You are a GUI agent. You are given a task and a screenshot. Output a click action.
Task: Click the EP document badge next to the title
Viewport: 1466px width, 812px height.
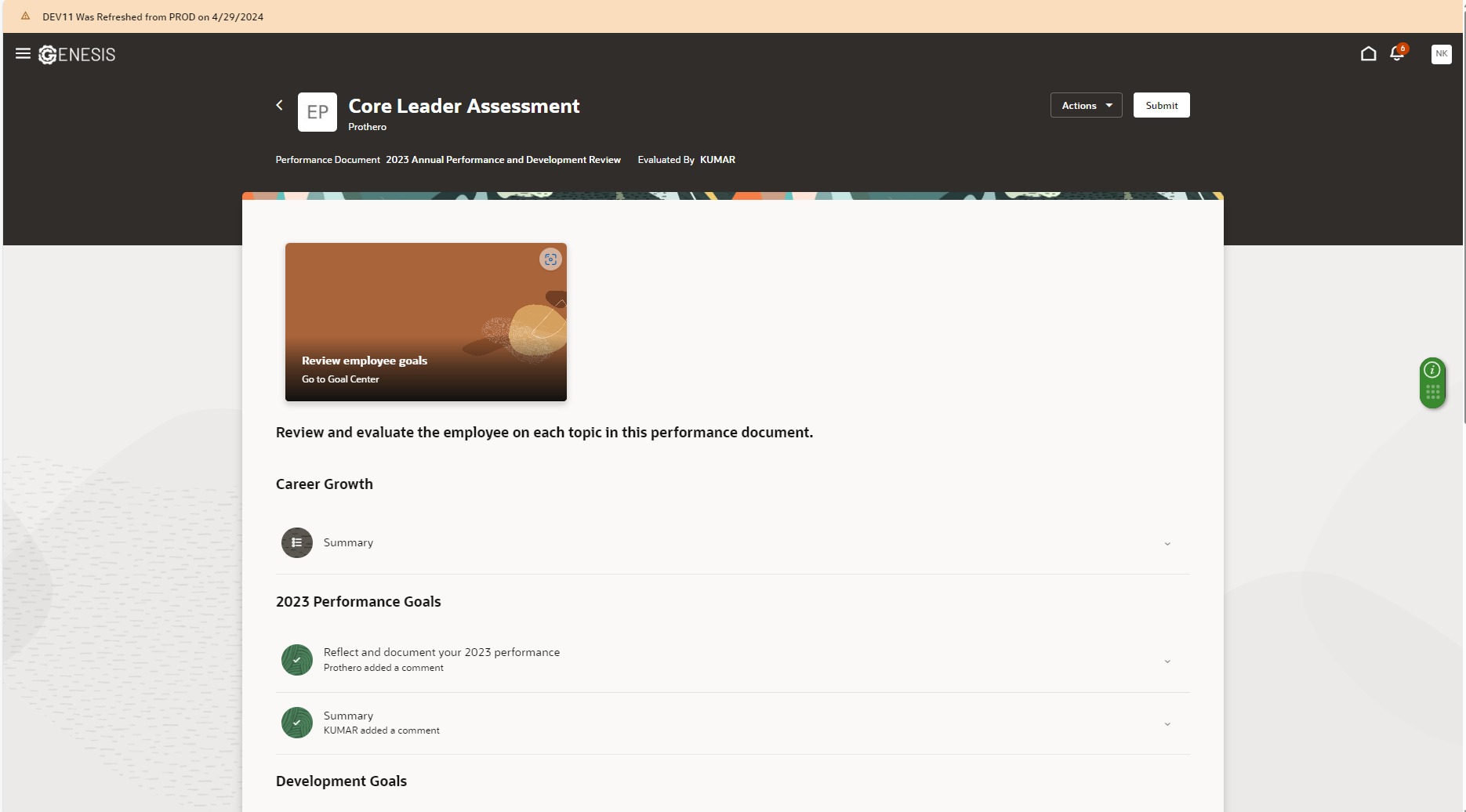(317, 111)
